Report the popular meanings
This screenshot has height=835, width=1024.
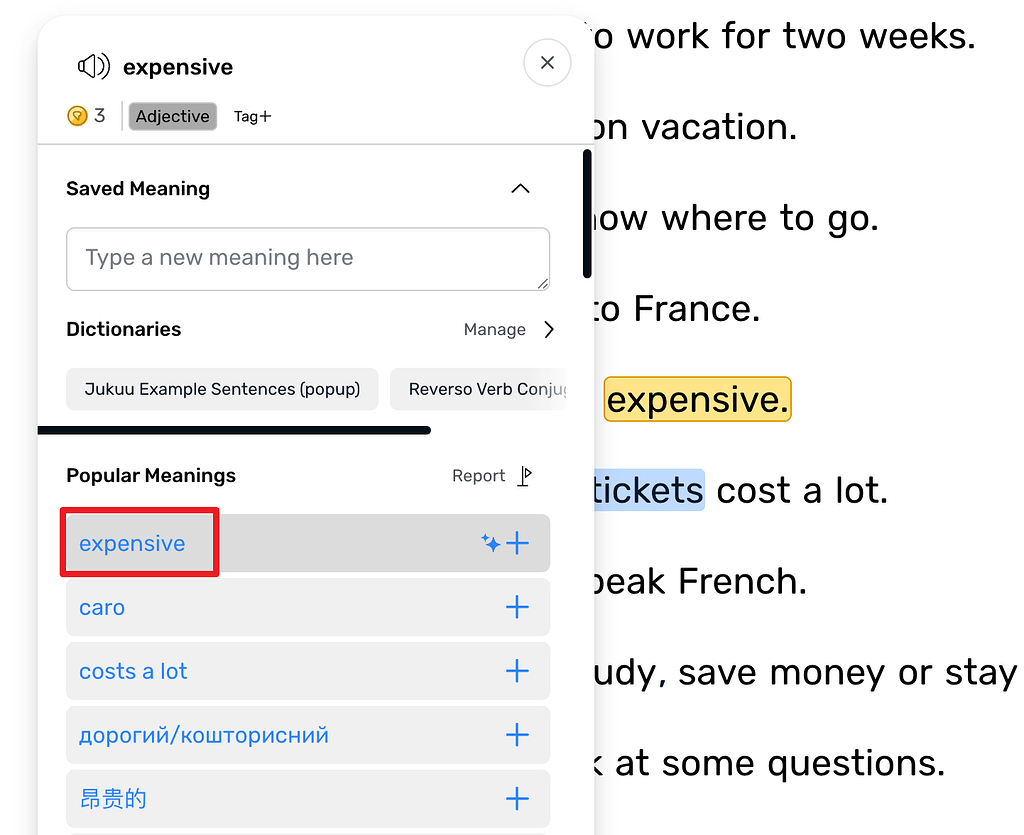(x=478, y=476)
